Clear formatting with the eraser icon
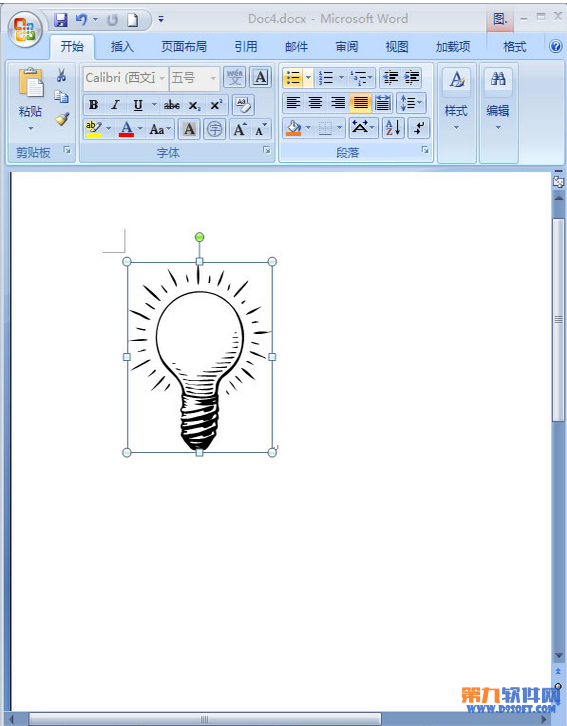The image size is (567, 726). coord(243,105)
